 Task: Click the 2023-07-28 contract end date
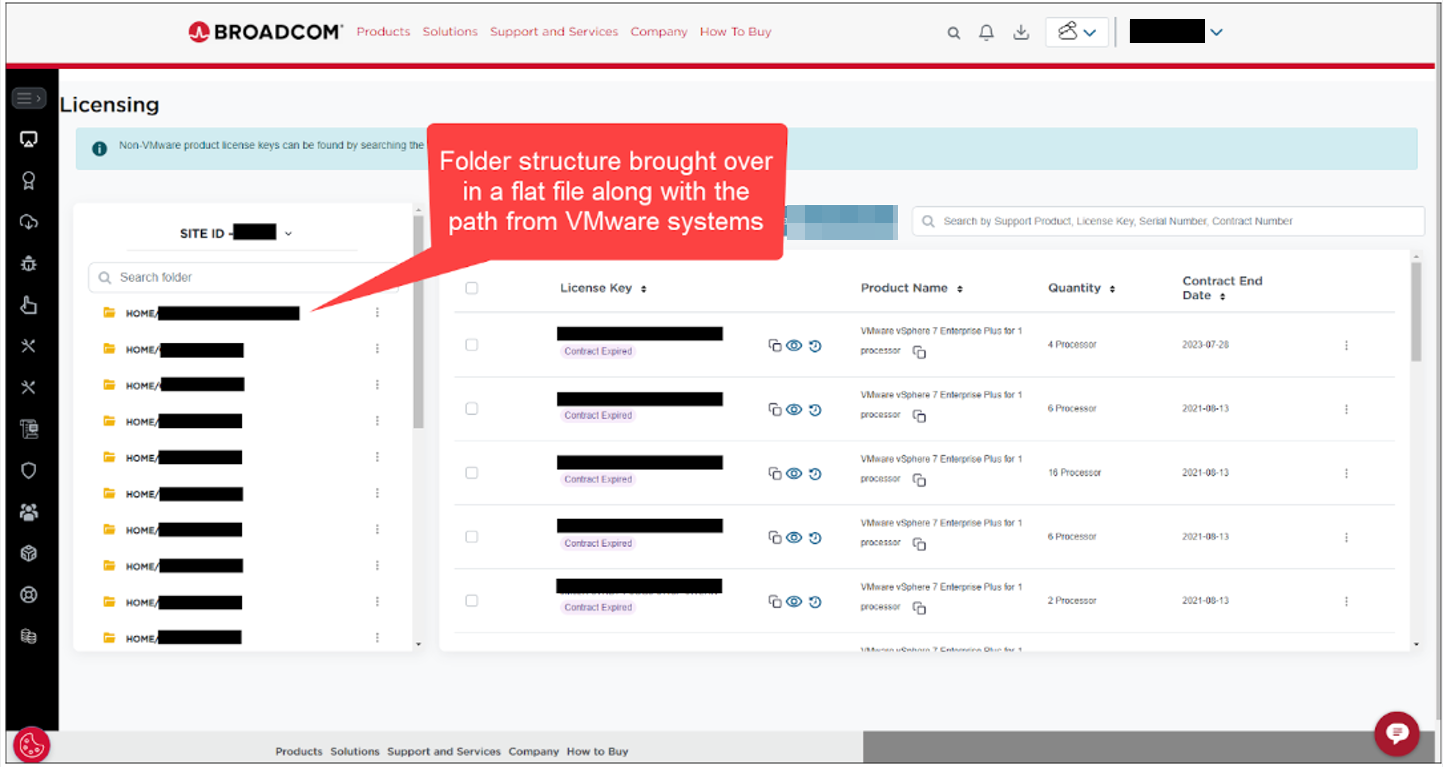tap(1205, 345)
